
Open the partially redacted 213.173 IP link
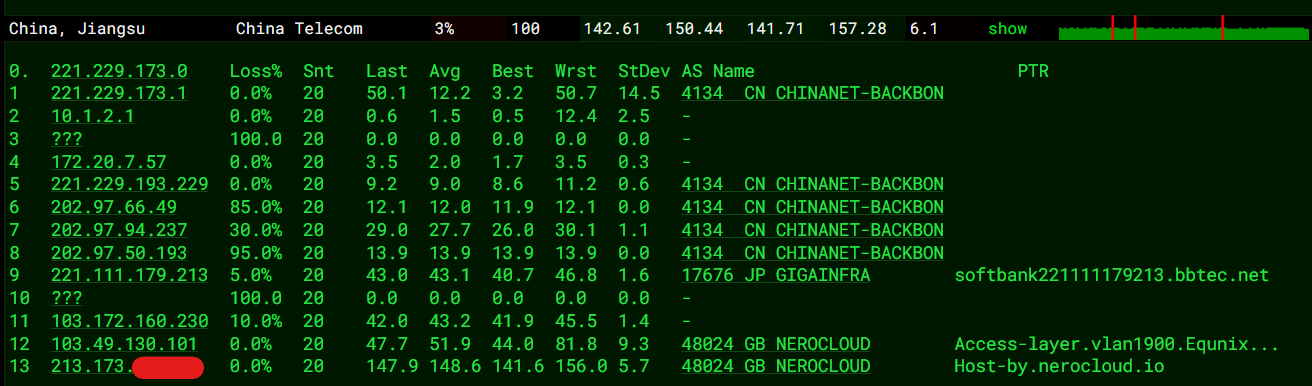coord(128,368)
